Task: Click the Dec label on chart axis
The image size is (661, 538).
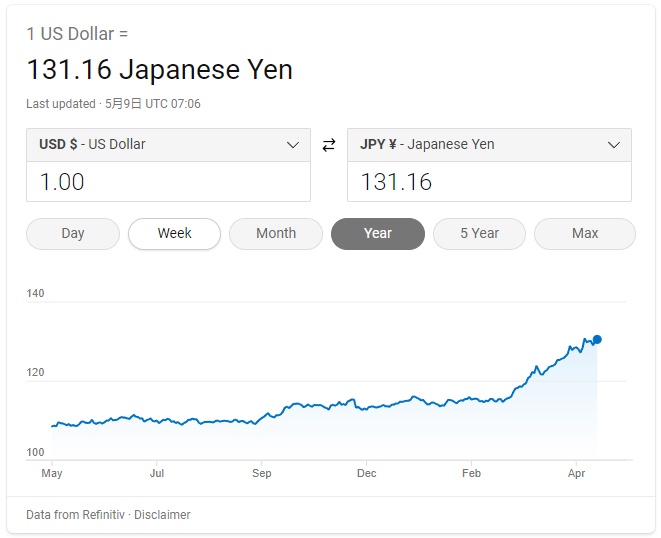Action: pyautogui.click(x=367, y=473)
